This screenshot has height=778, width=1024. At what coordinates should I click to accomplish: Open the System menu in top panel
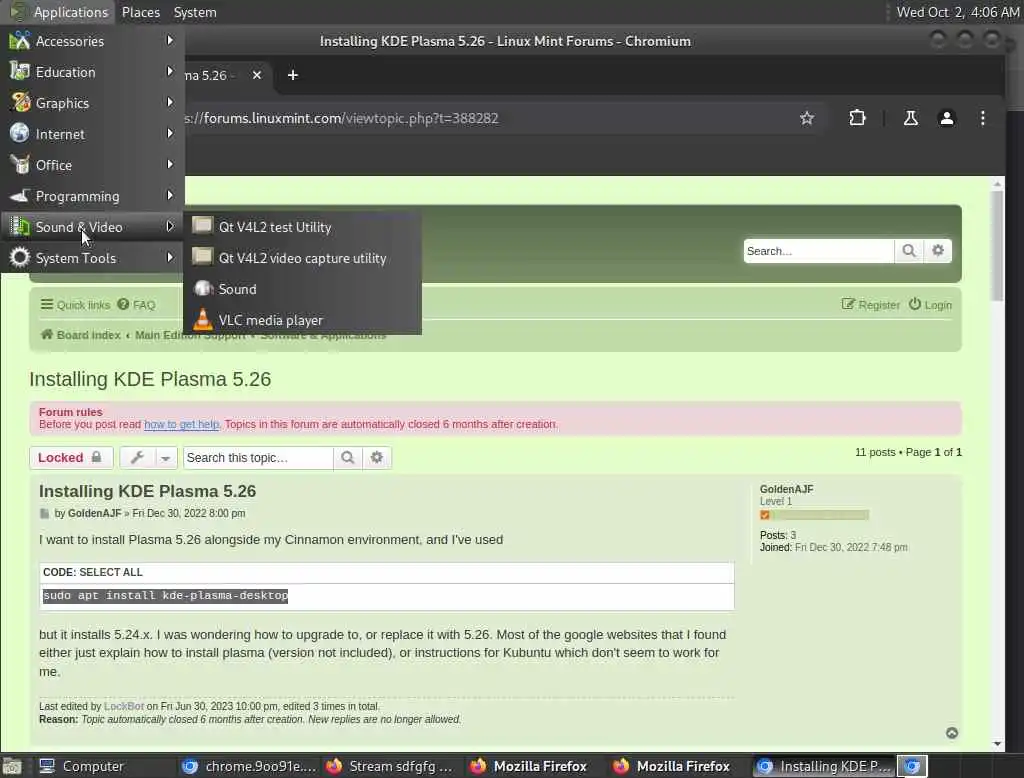[x=195, y=12]
